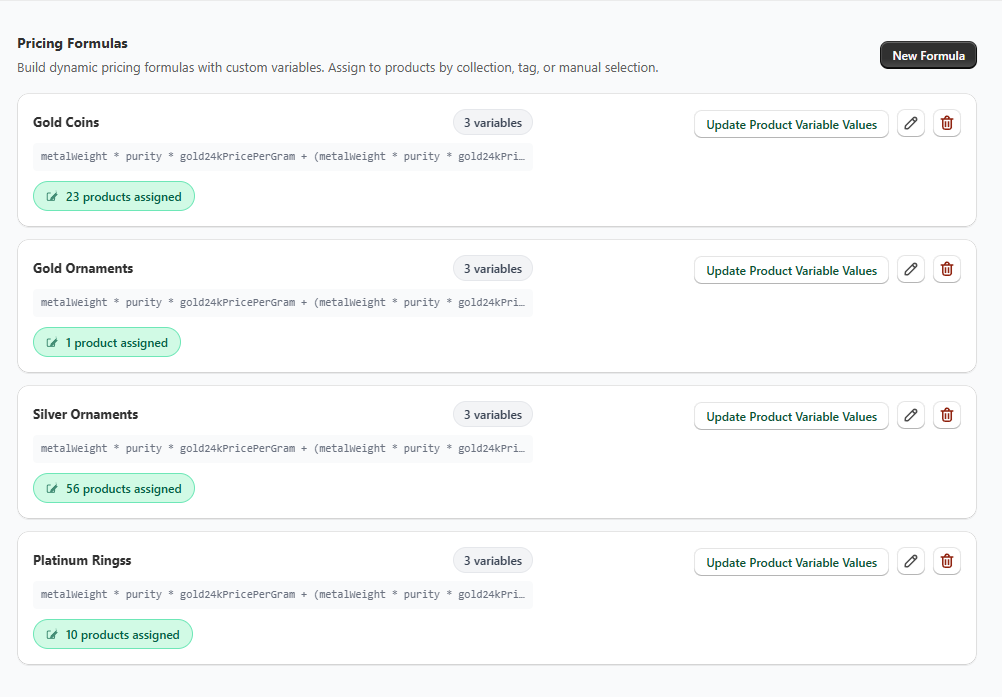Screen dimensions: 1002x697
Task: Click the edit pencil icon for Gold Coins
Action: 910,124
